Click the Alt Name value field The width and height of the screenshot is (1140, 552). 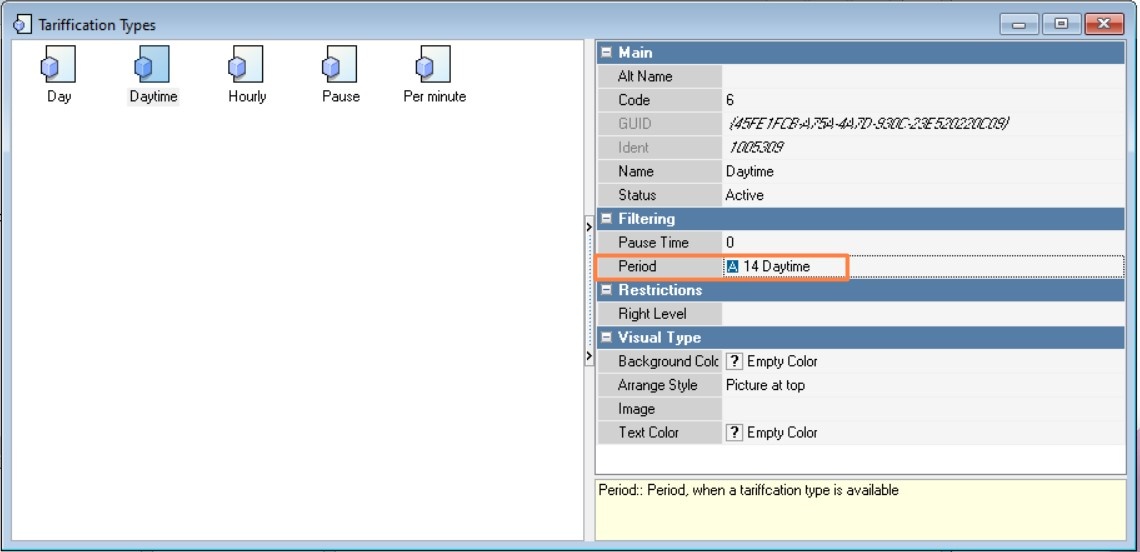click(x=920, y=76)
